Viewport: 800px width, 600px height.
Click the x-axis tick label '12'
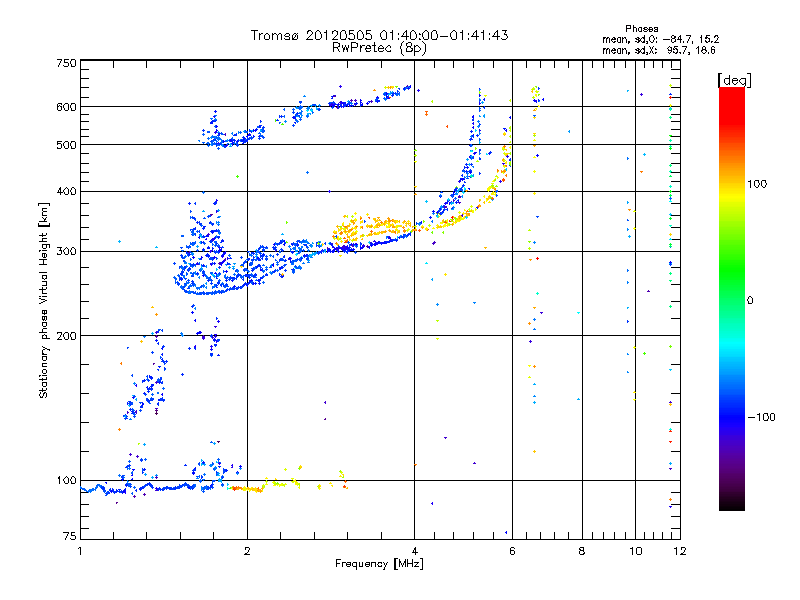[680, 551]
